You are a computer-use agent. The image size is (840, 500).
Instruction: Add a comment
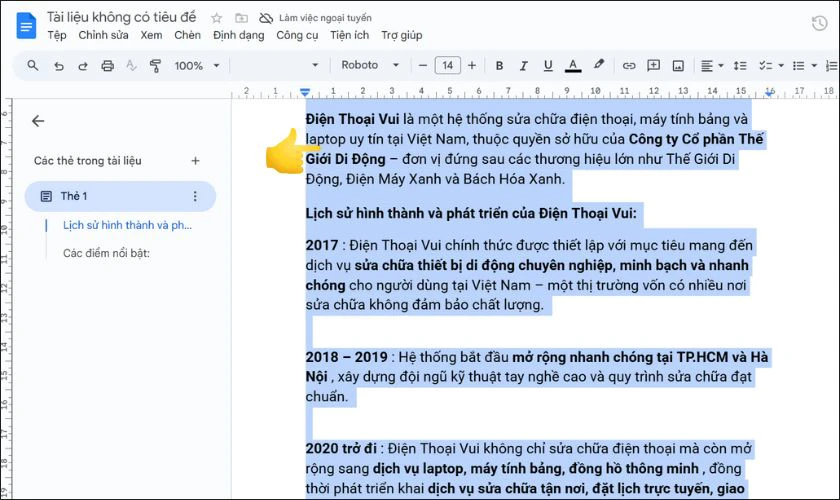[x=653, y=65]
